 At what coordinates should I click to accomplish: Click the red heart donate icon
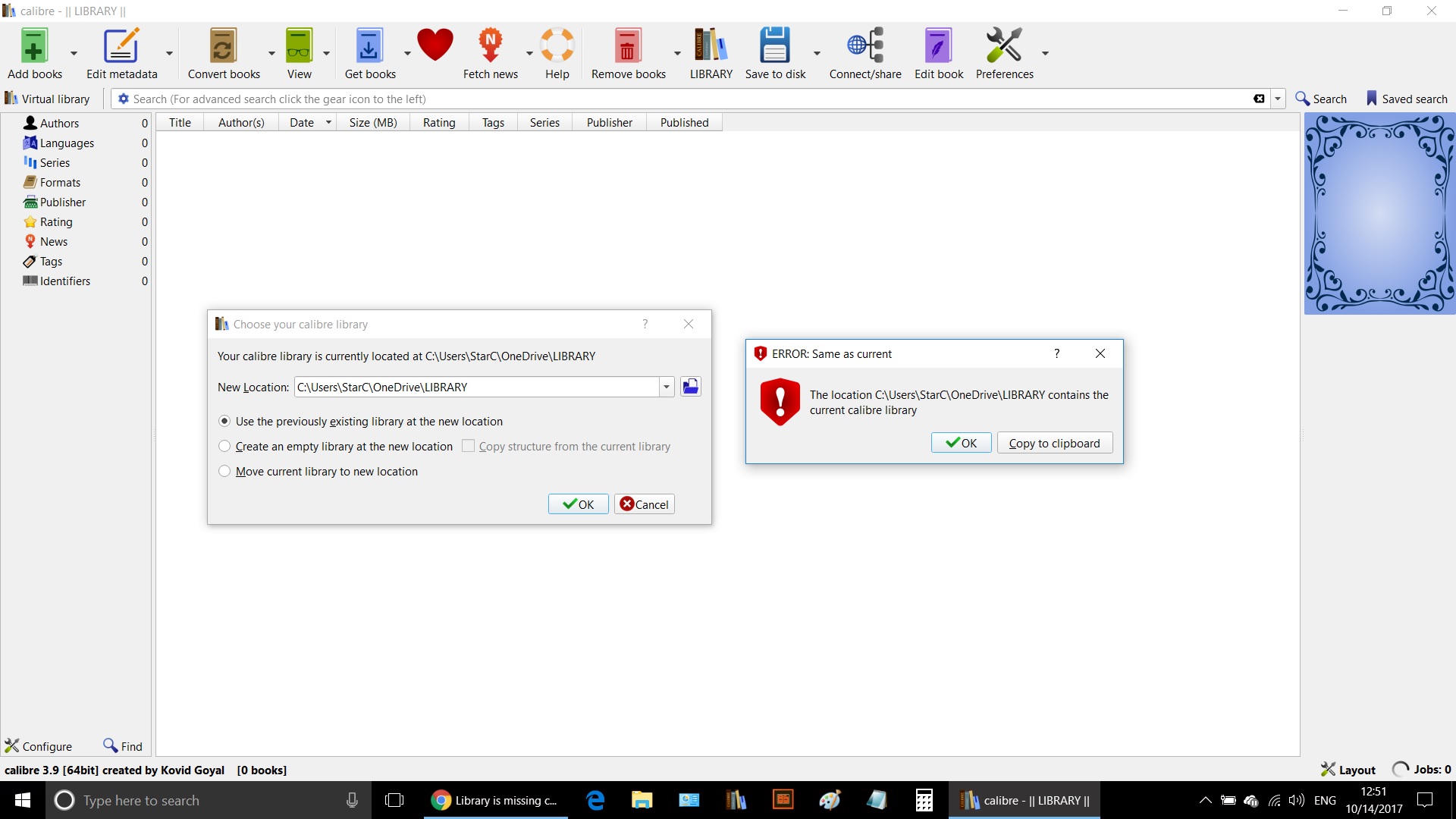point(435,45)
